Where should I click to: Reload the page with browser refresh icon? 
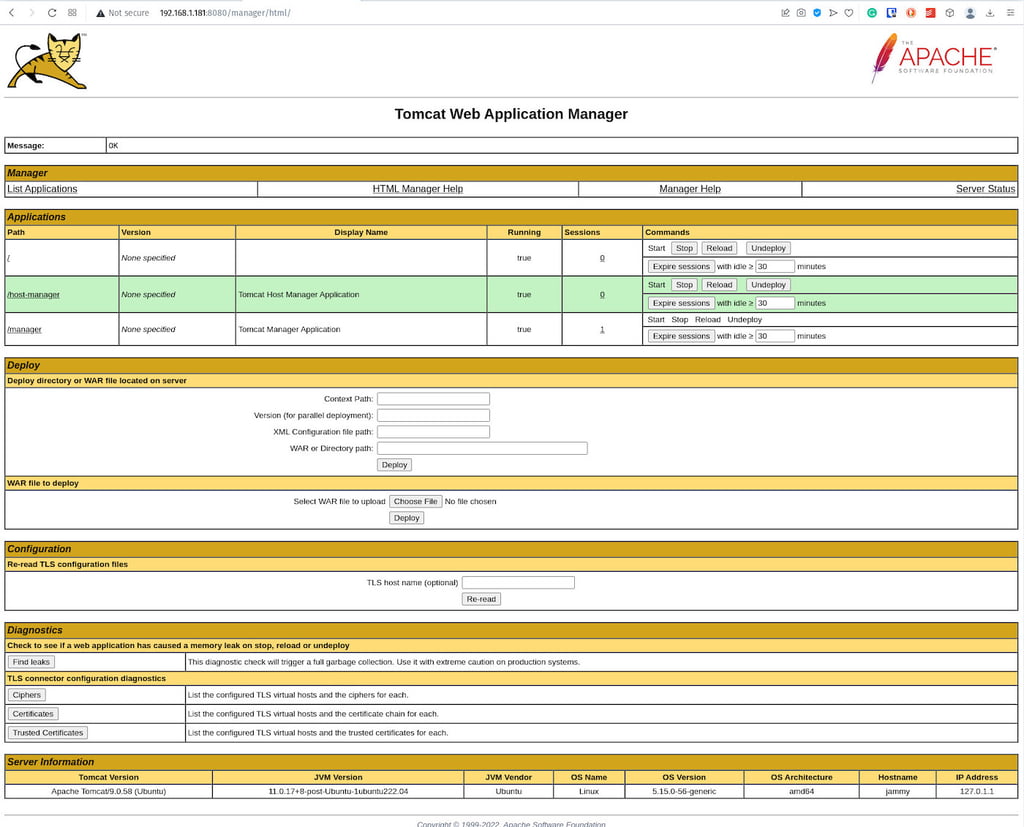click(52, 12)
